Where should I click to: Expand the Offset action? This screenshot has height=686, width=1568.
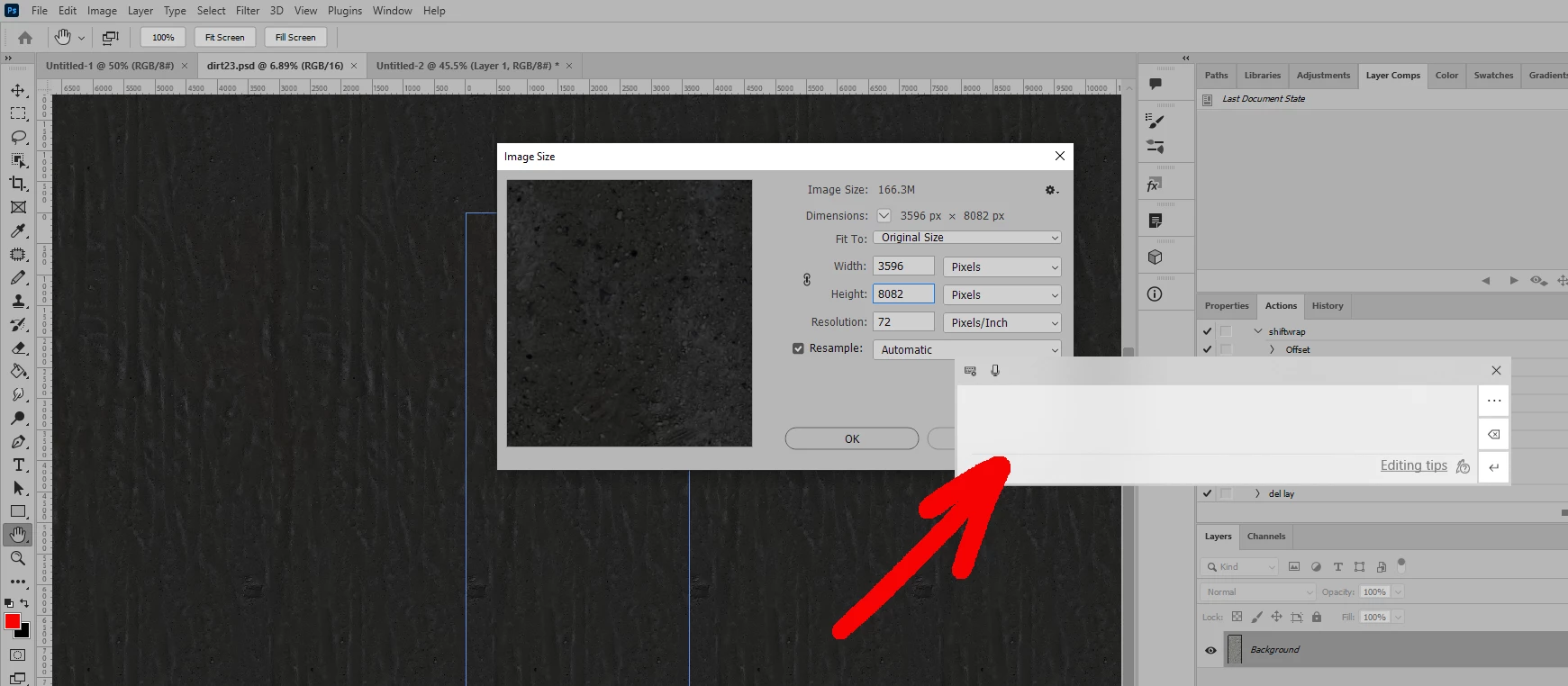click(x=1272, y=349)
